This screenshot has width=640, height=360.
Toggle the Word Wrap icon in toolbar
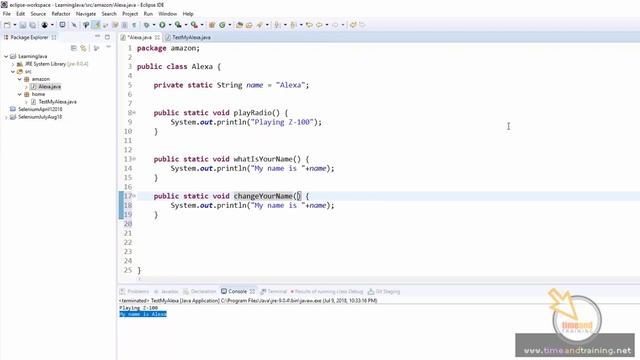click(x=115, y=25)
